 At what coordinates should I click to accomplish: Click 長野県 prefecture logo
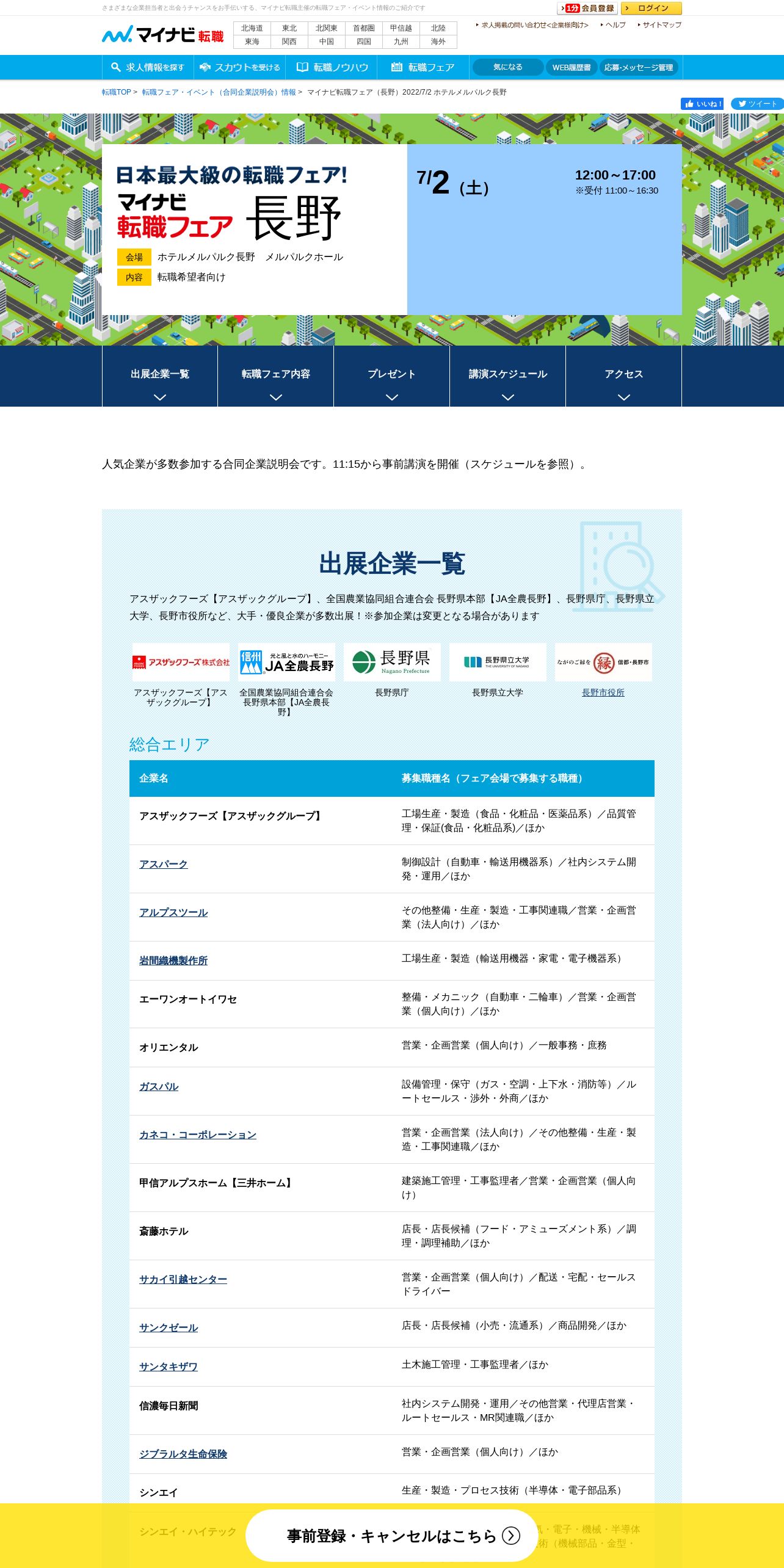click(x=392, y=662)
